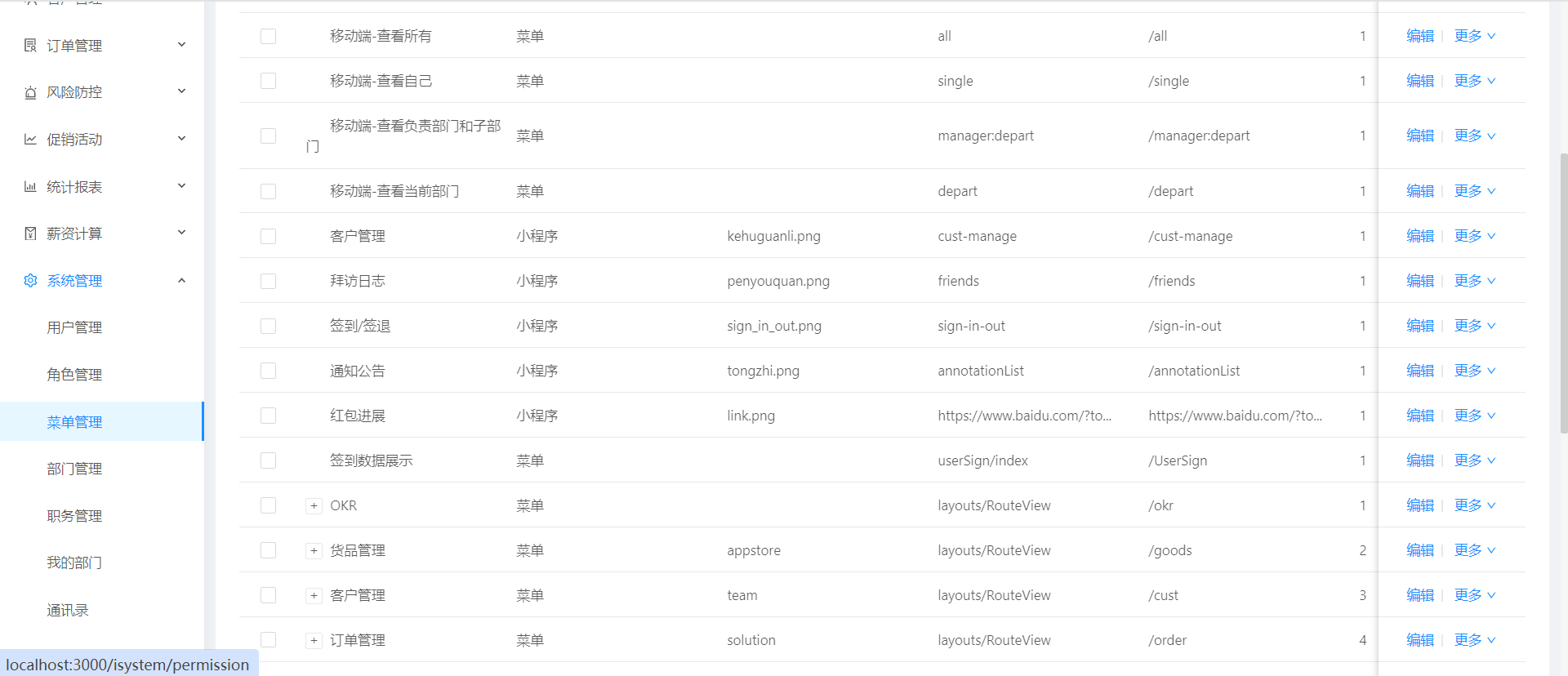This screenshot has width=1568, height=676.
Task: Expand 订单管理 sidebar chevron
Action: tap(182, 44)
